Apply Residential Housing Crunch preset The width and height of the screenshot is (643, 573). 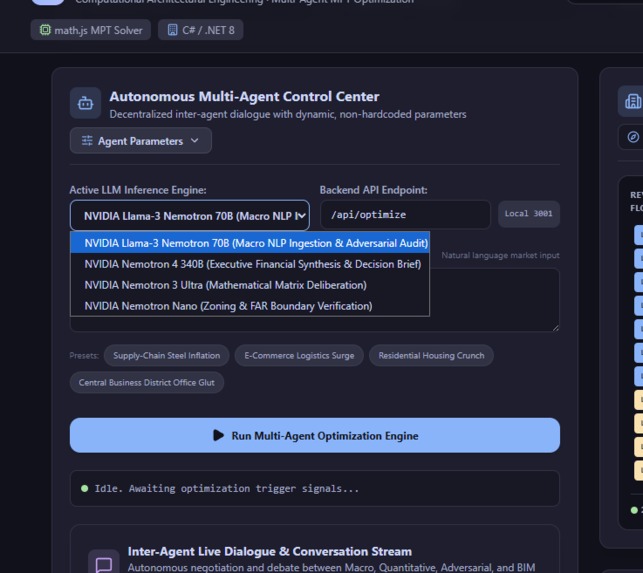[431, 355]
